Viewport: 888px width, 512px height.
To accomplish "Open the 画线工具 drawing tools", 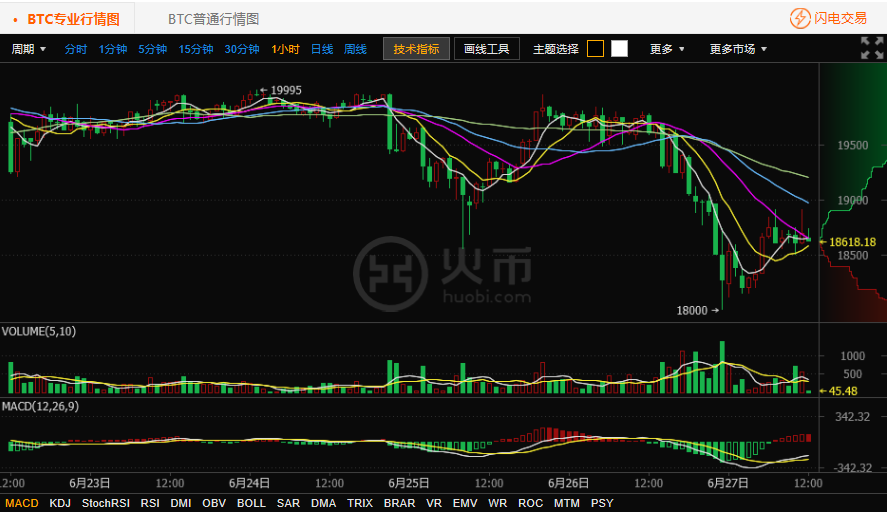I will point(487,49).
